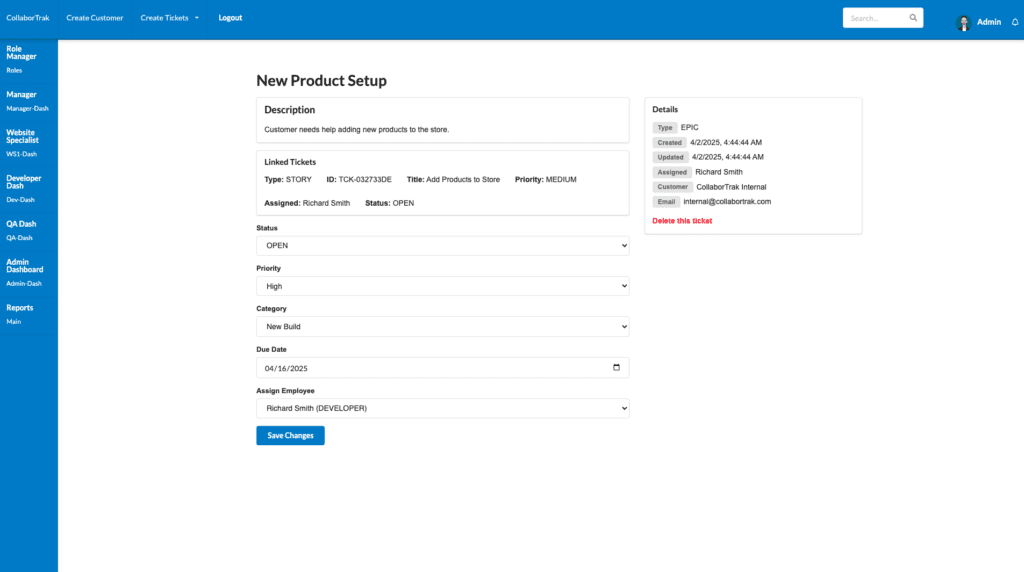Open WS1-Dash under Website Specialist
The width and height of the screenshot is (1024, 572).
click(21, 154)
